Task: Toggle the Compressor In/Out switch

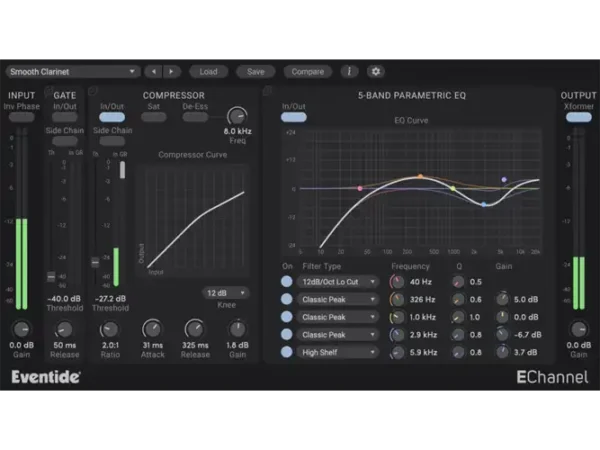Action: (x=112, y=117)
